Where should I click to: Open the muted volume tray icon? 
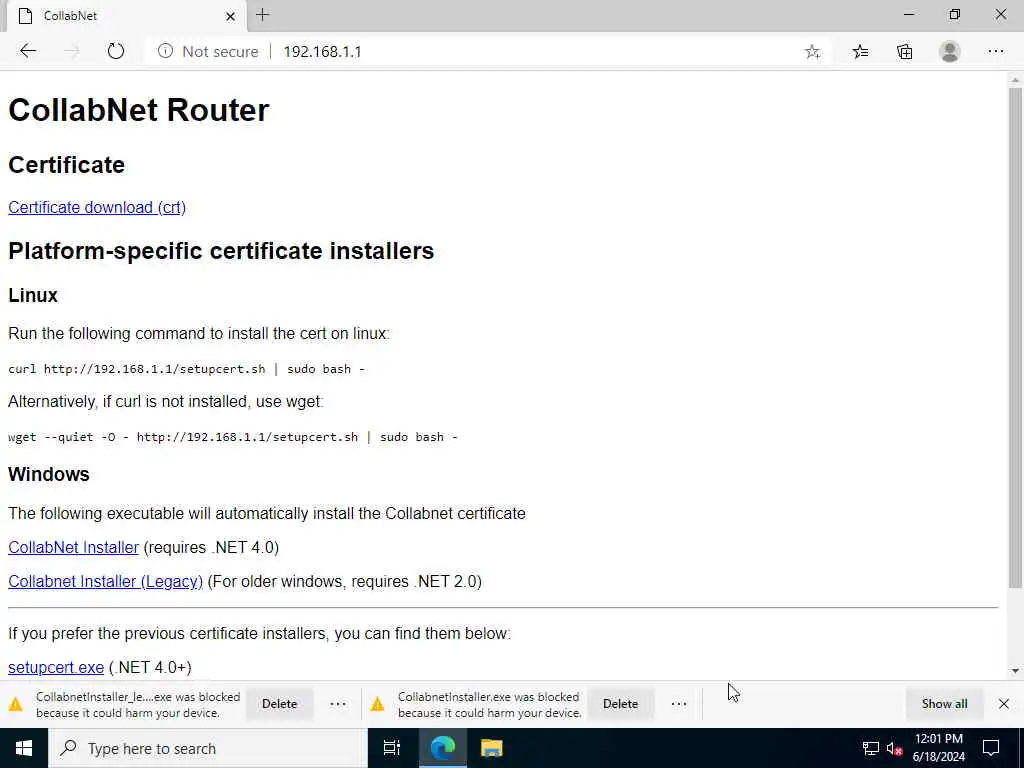pyautogui.click(x=894, y=748)
